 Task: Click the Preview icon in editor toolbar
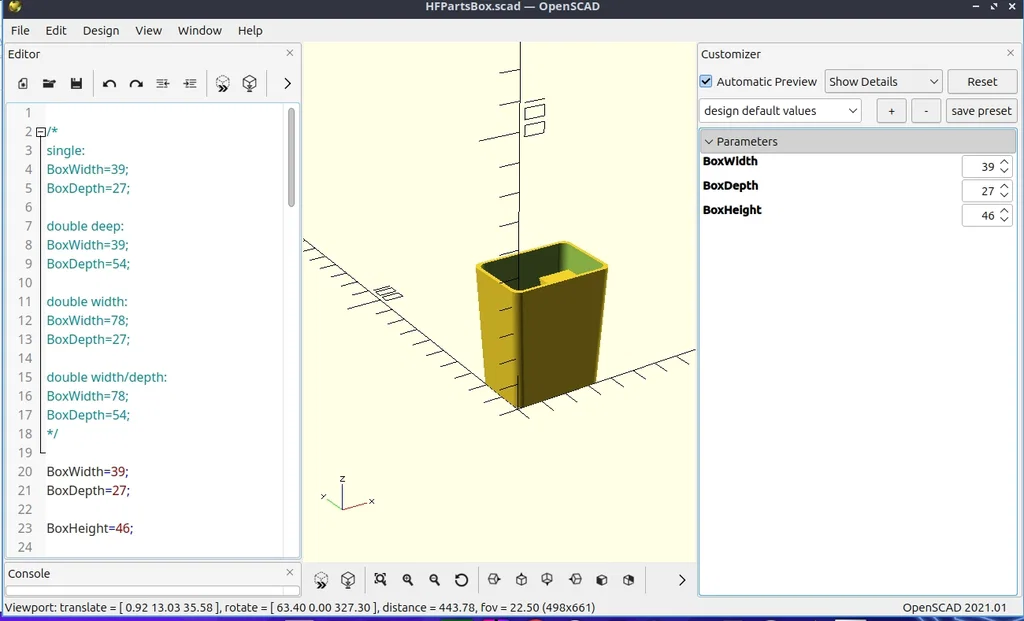point(223,84)
